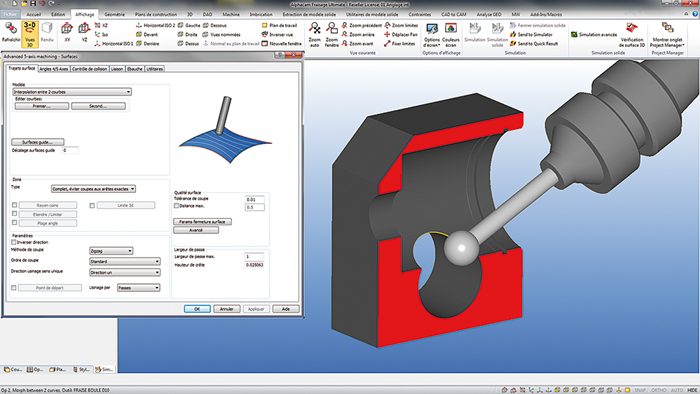Open Couleurs écran settings
The width and height of the screenshot is (700, 394).
coord(451,35)
